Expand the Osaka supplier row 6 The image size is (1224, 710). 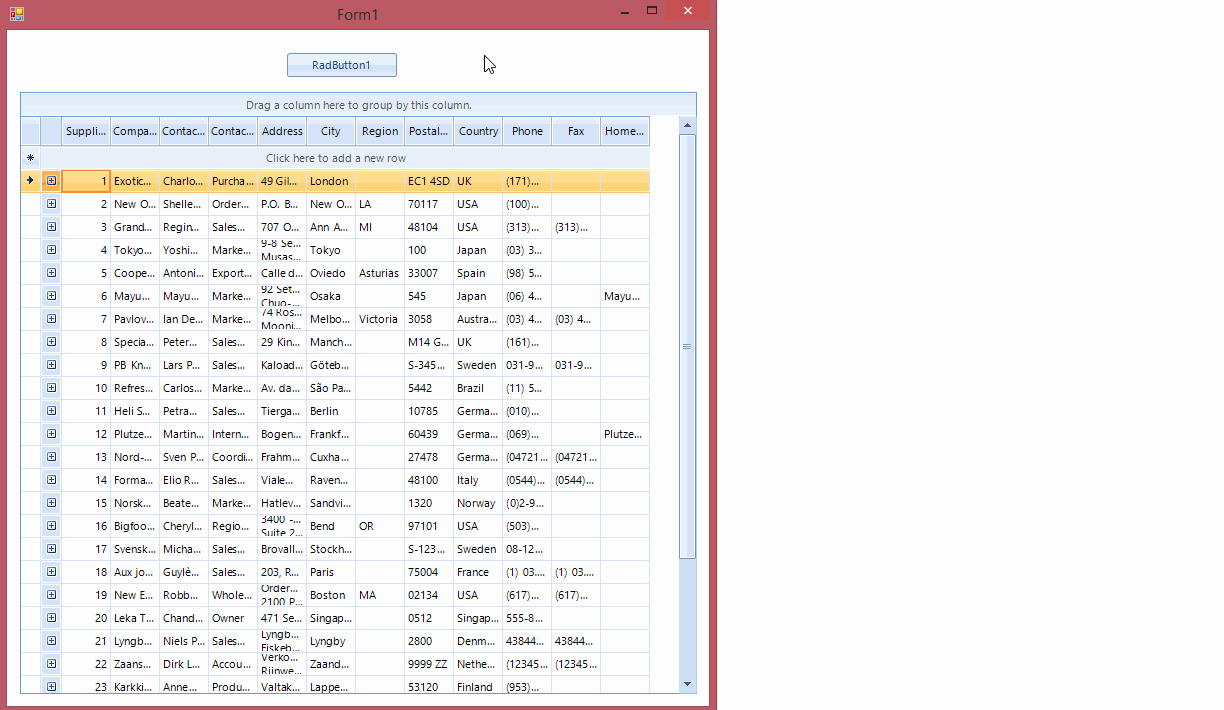pos(51,296)
